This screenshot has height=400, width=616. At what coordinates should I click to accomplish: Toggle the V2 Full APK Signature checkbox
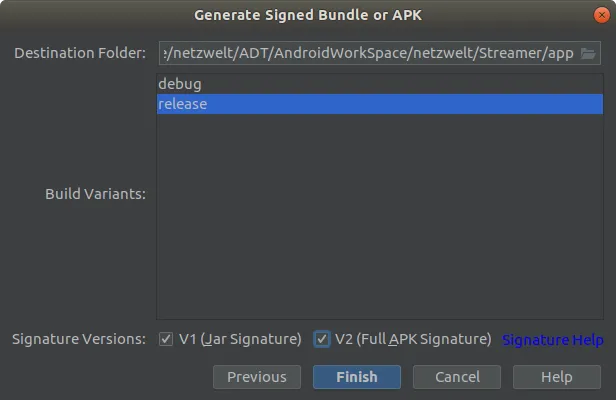coord(322,339)
